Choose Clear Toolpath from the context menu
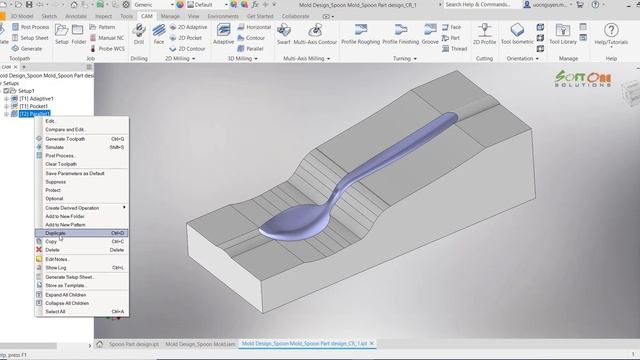The width and height of the screenshot is (640, 360). (82, 164)
